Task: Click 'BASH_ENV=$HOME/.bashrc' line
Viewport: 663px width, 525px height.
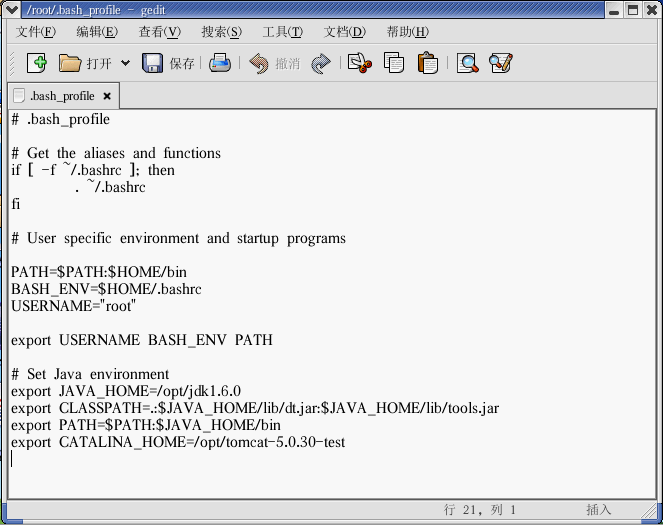Action: (106, 289)
